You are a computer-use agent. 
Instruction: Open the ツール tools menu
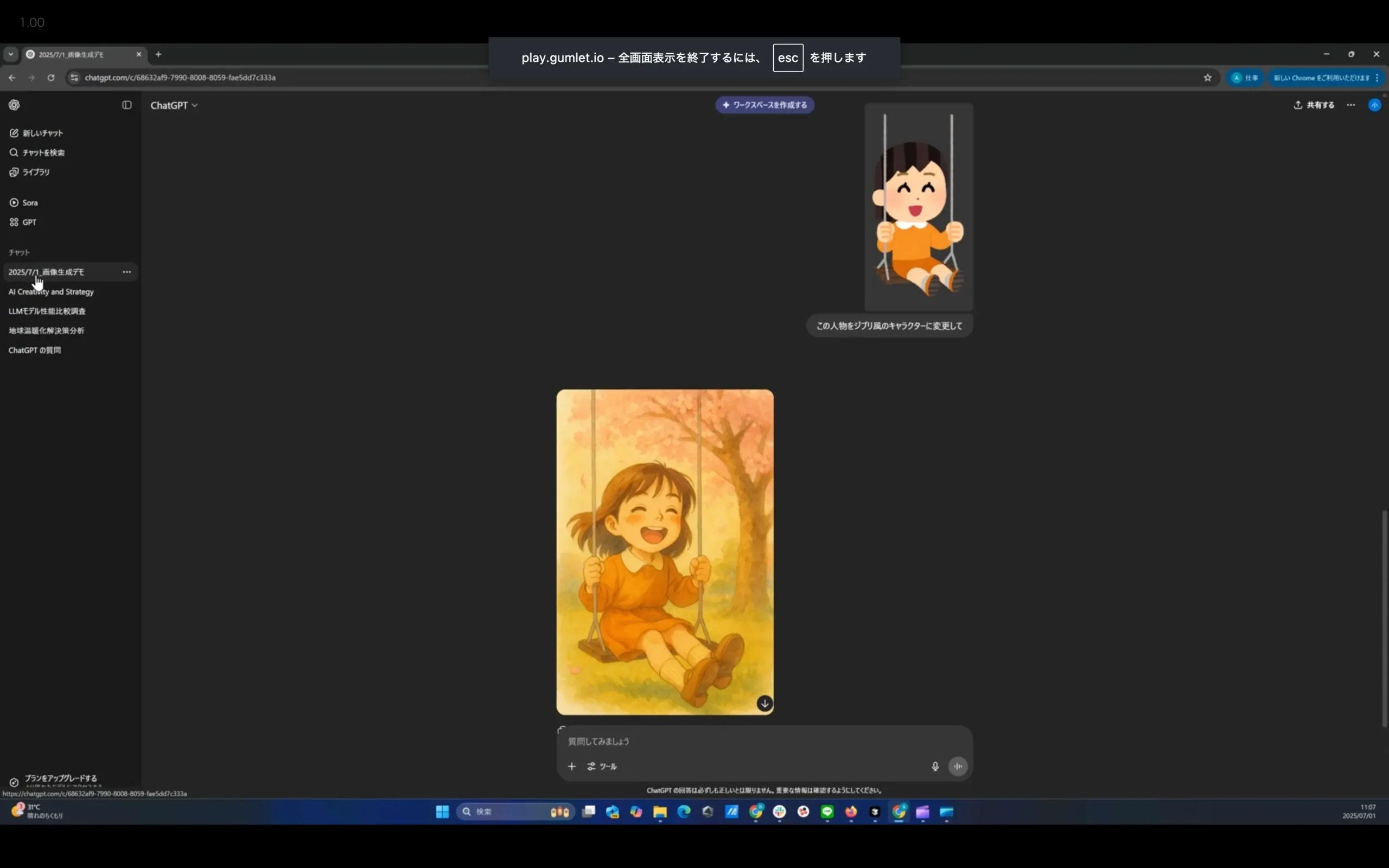[x=602, y=767]
